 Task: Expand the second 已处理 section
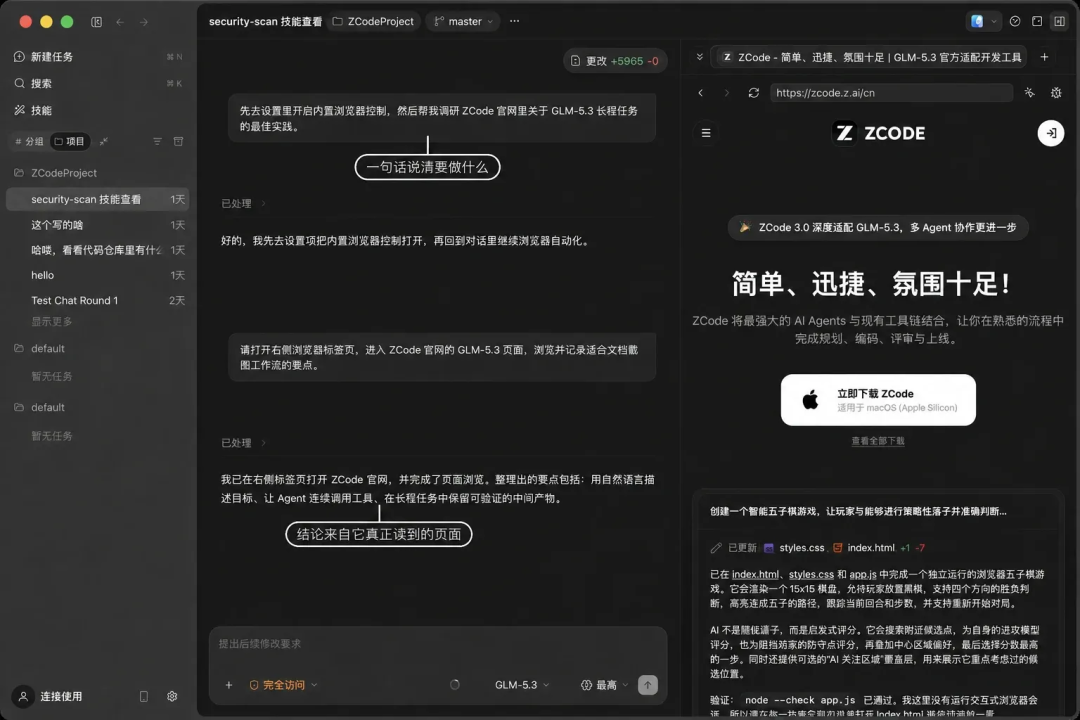click(243, 443)
